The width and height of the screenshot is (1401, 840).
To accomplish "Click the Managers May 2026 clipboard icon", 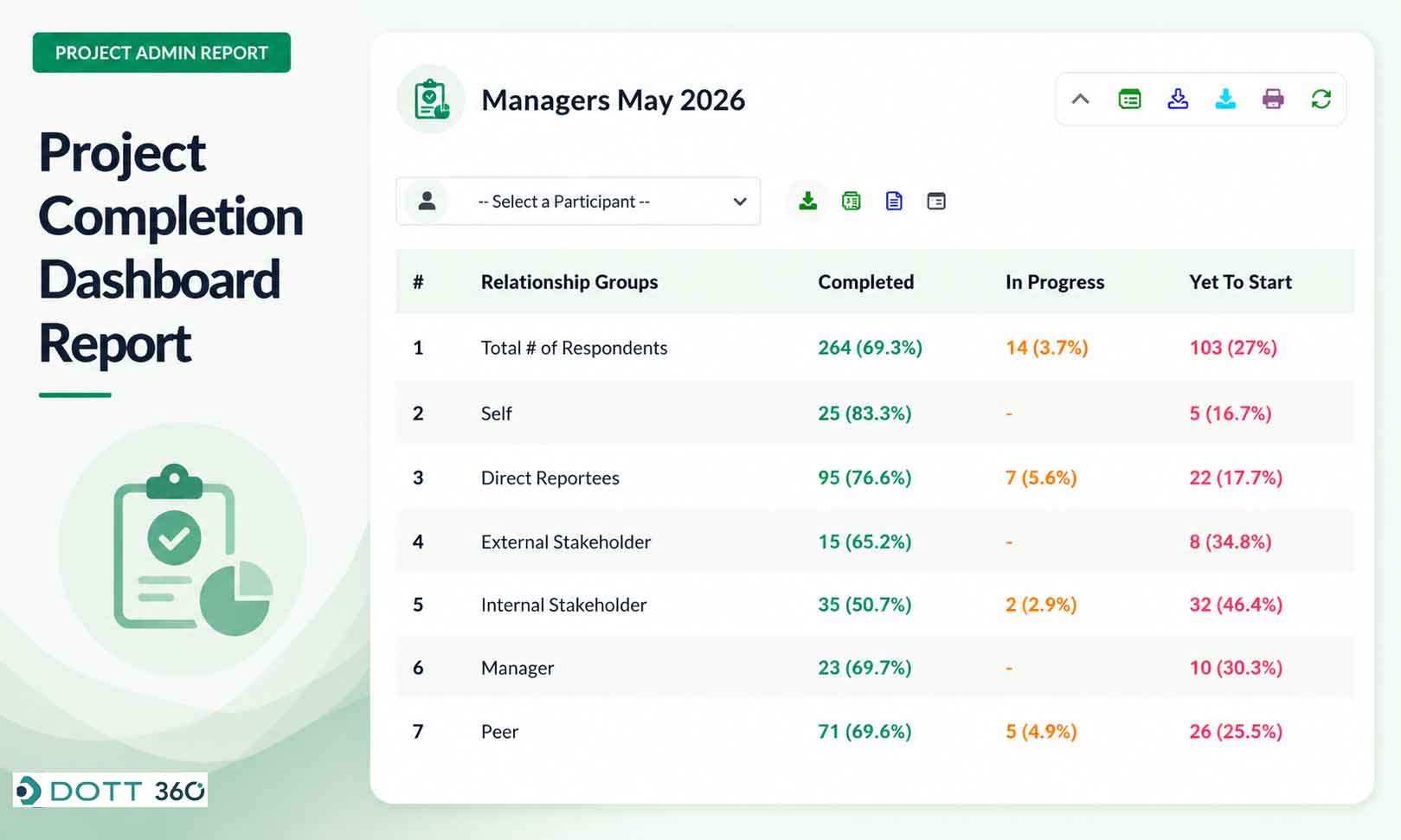I will 431,99.
